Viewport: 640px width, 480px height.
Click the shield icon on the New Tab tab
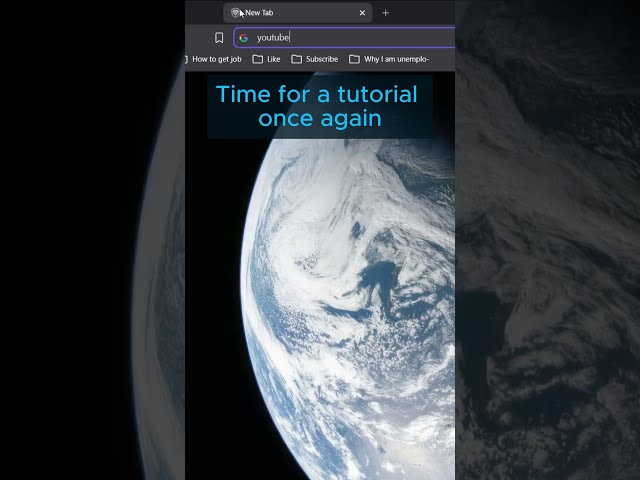pyautogui.click(x=235, y=13)
